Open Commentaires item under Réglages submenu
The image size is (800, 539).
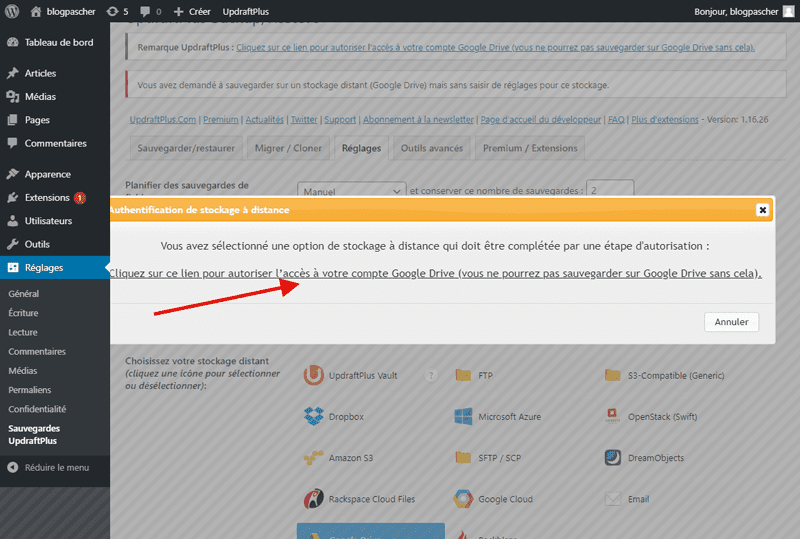[x=37, y=352]
